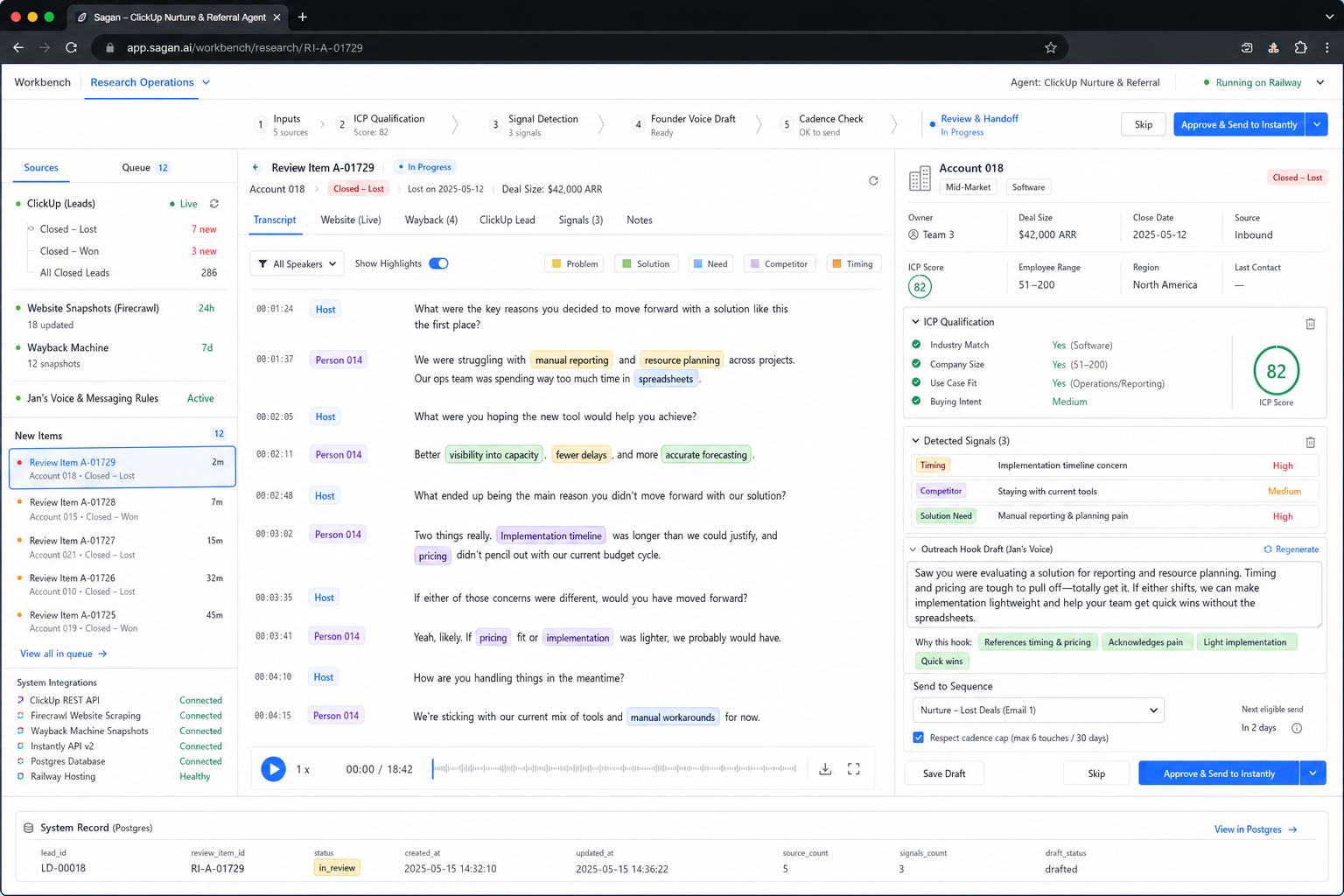Switch to the Queue tab
Image resolution: width=1344 pixels, height=896 pixels.
(x=145, y=167)
